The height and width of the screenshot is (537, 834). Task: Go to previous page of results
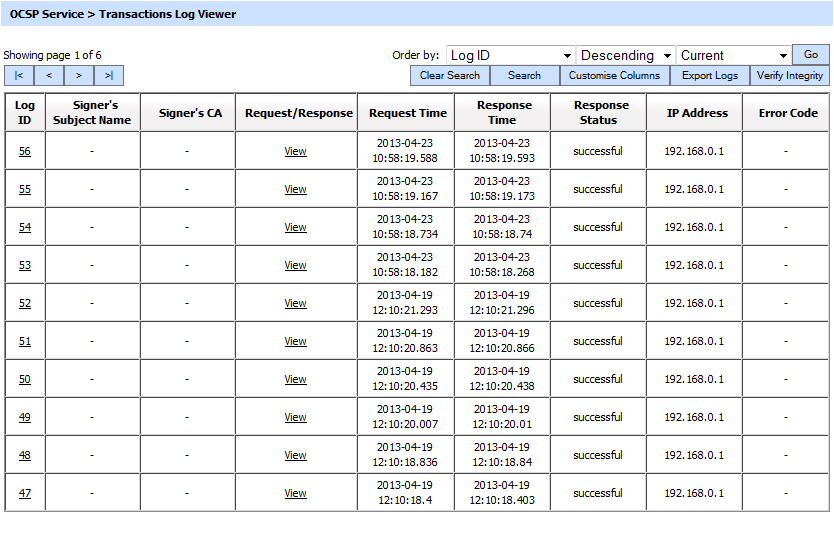(x=49, y=76)
